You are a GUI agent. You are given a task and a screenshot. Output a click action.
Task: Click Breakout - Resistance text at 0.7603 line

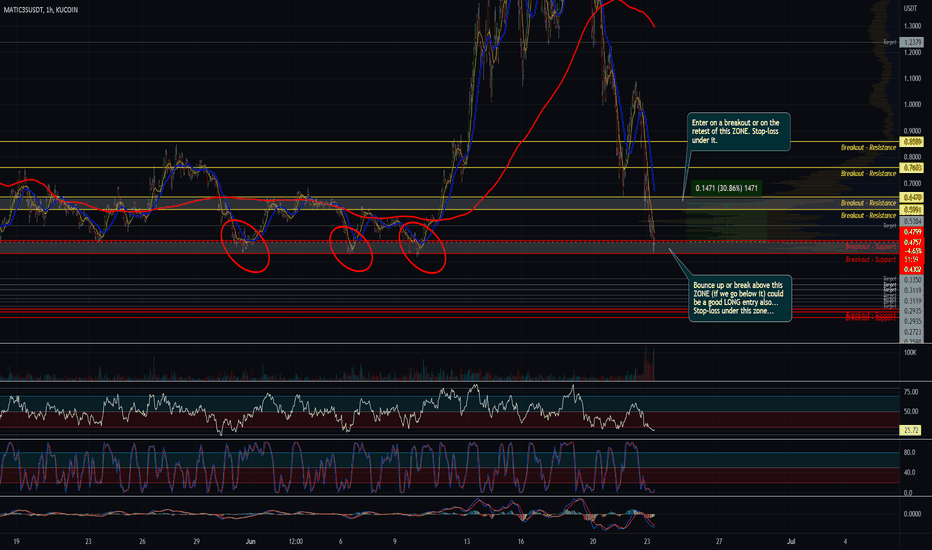coord(868,174)
